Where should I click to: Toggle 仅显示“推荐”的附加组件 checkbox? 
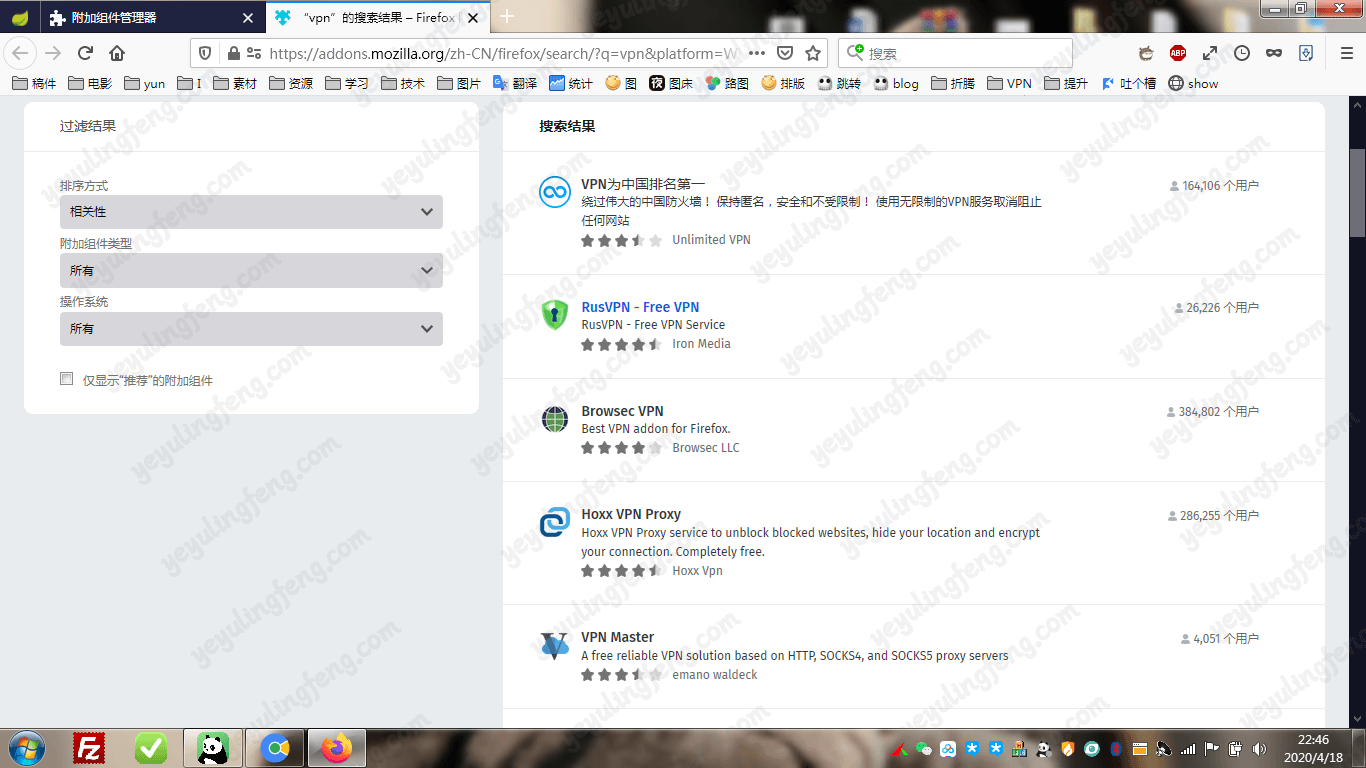[x=67, y=379]
